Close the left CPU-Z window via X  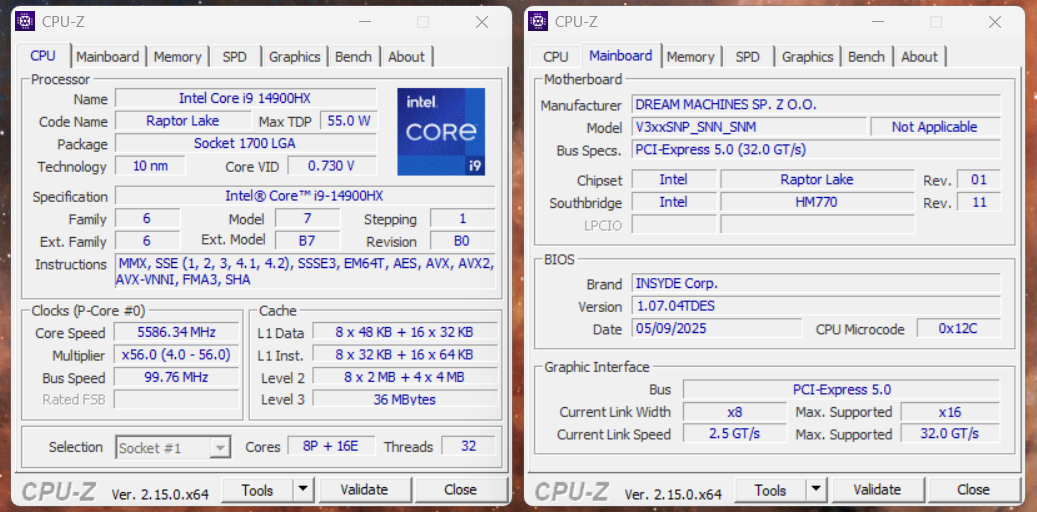coord(481,22)
